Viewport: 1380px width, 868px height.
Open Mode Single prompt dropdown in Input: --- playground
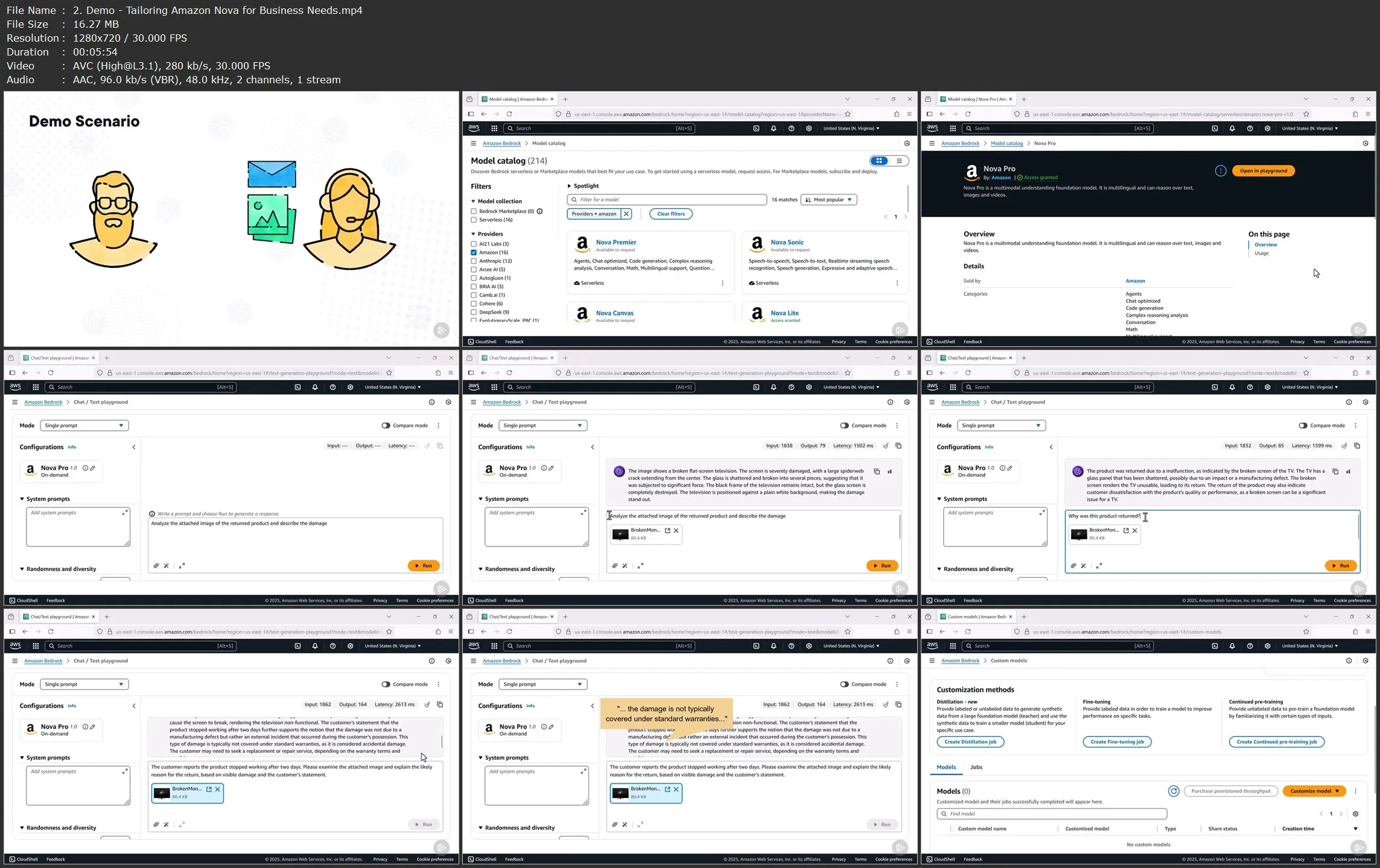[84, 426]
